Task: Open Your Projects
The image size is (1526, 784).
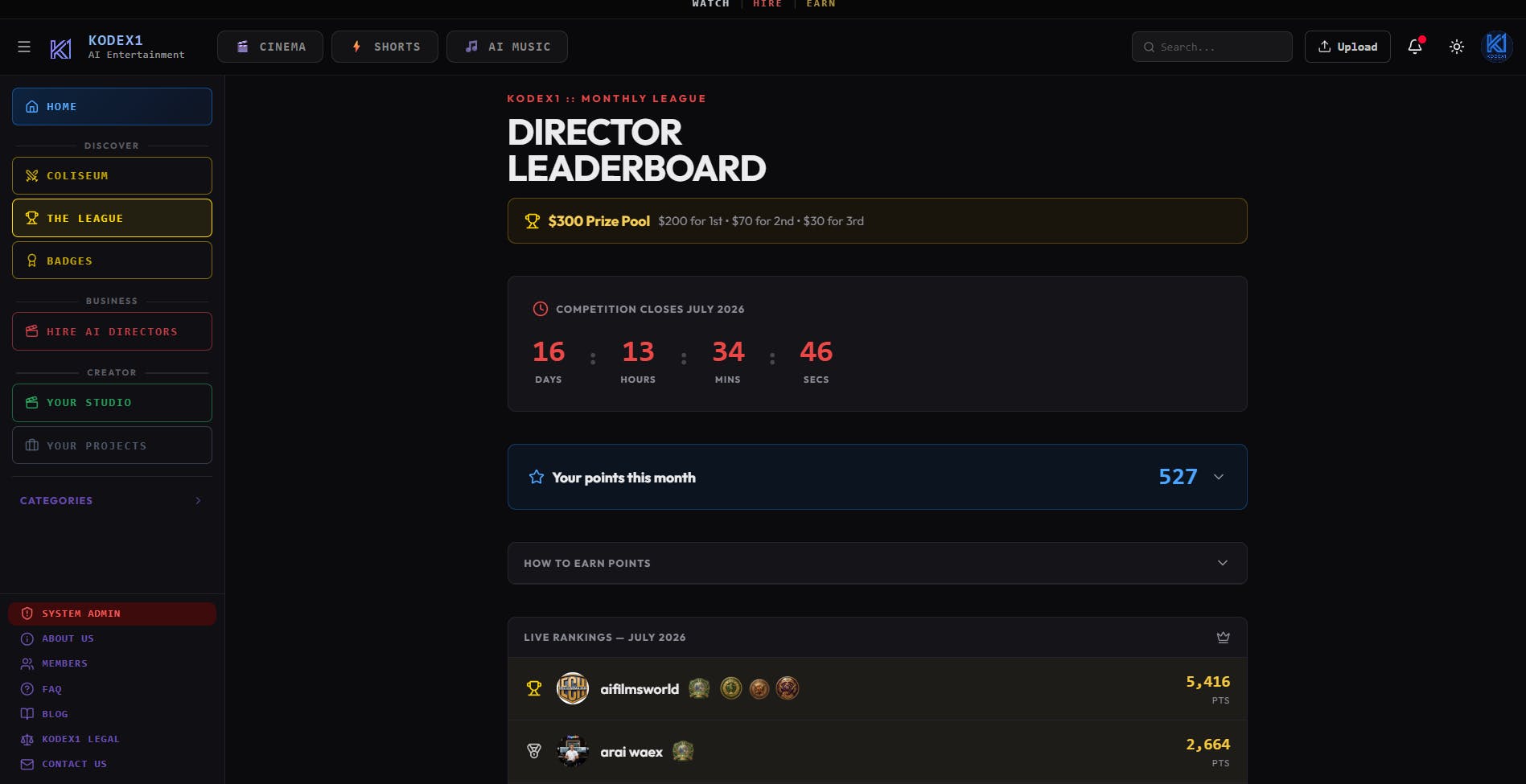Action: point(112,445)
